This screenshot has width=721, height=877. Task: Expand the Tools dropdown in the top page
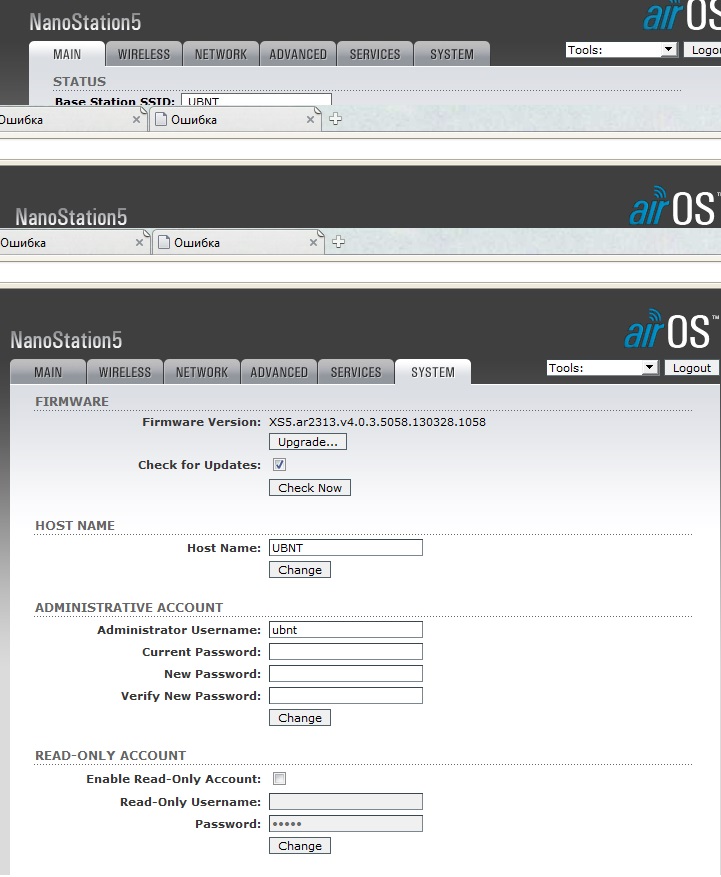[x=621, y=50]
